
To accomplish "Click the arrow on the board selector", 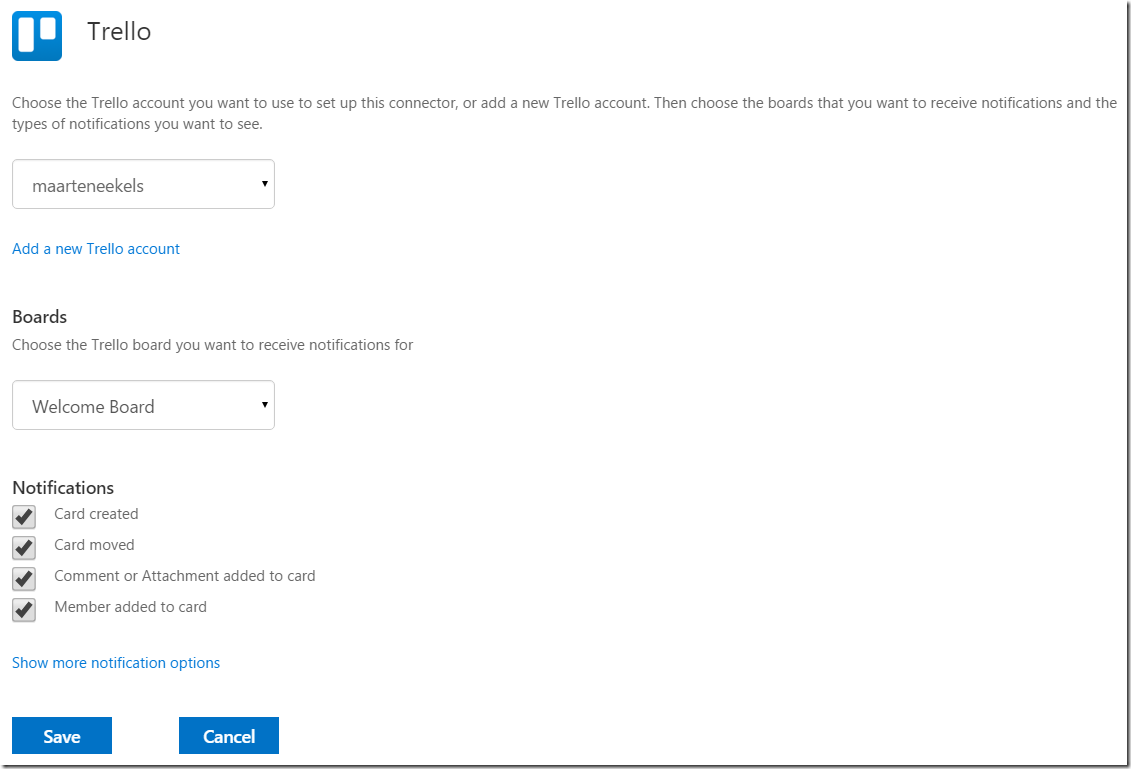I will [264, 405].
